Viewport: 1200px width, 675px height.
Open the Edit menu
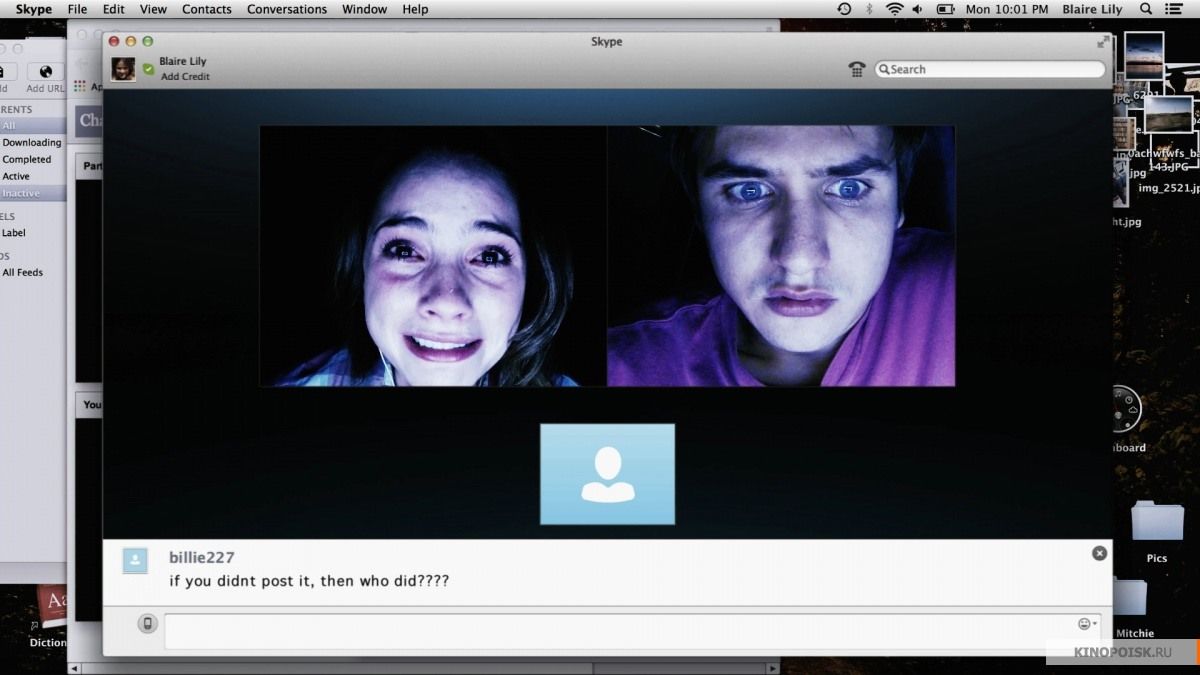tap(114, 9)
